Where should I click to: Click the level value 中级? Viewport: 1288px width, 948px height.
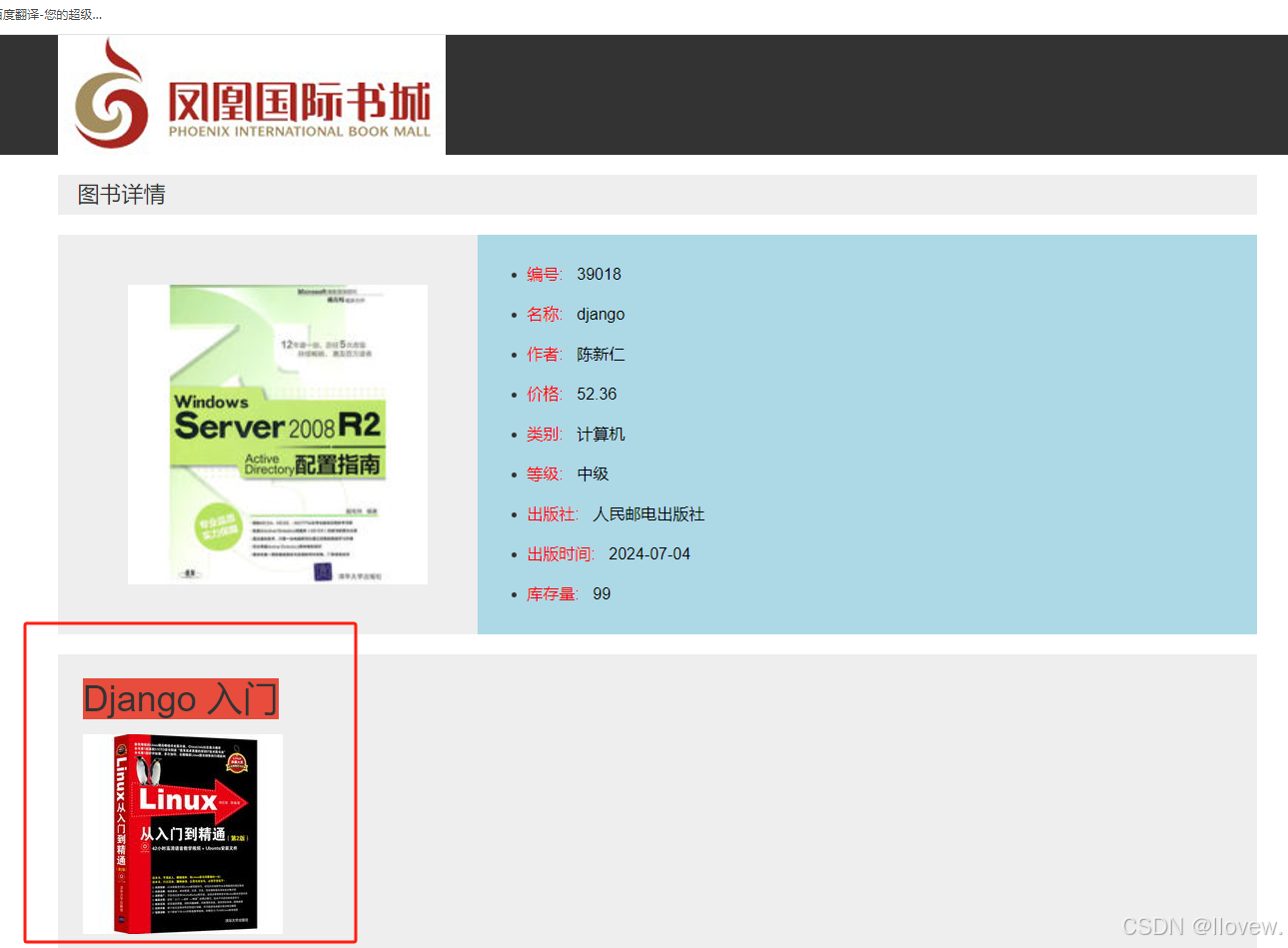pos(593,474)
